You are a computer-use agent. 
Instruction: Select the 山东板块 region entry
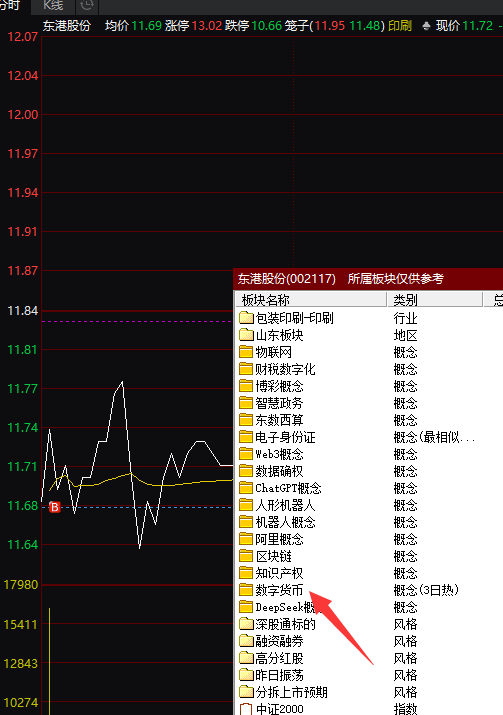[x=279, y=335]
